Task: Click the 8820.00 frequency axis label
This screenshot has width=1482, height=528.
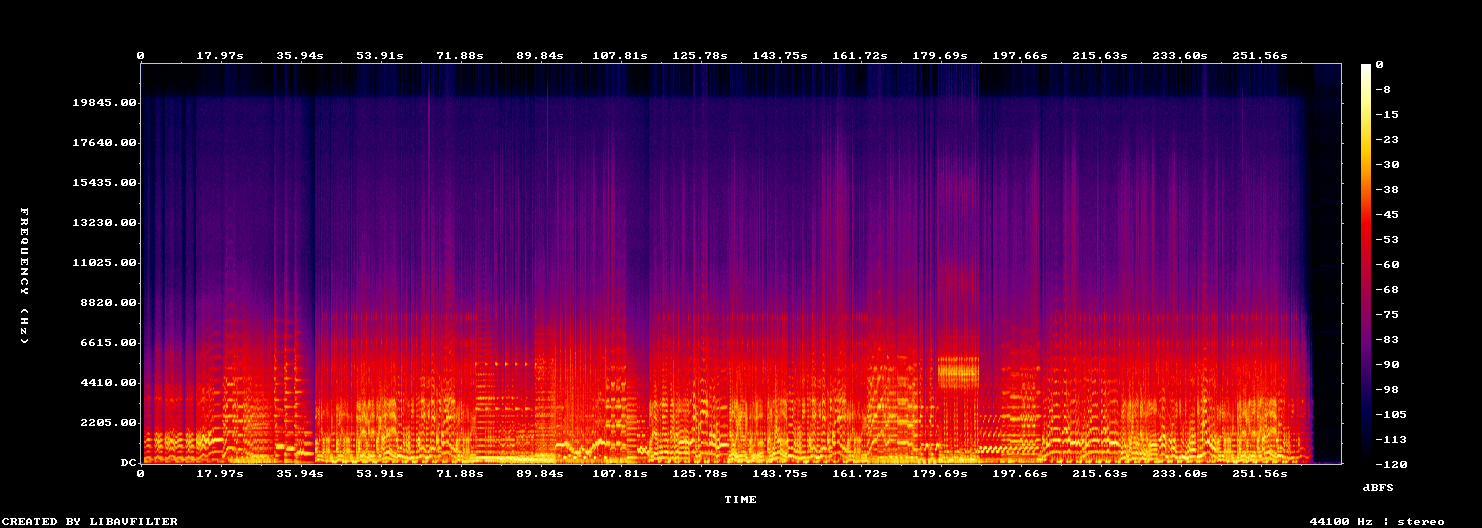Action: [x=108, y=303]
